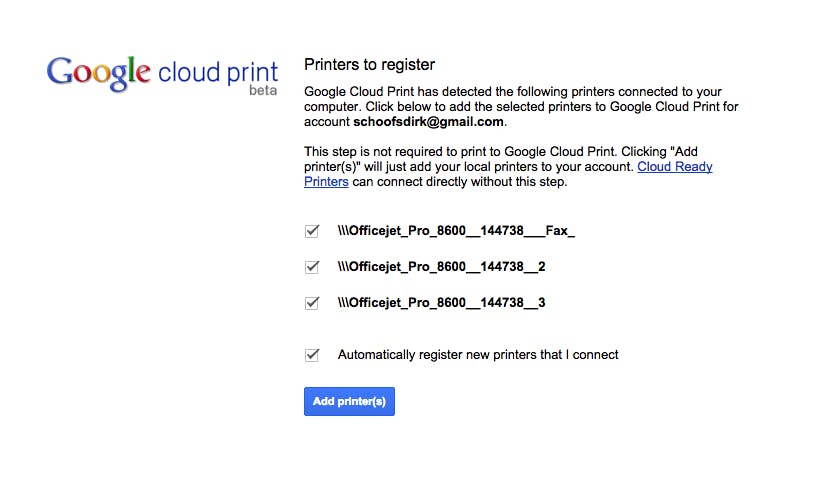Click the 'Automatically register new printers' label
This screenshot has height=490, width=819.
(478, 354)
